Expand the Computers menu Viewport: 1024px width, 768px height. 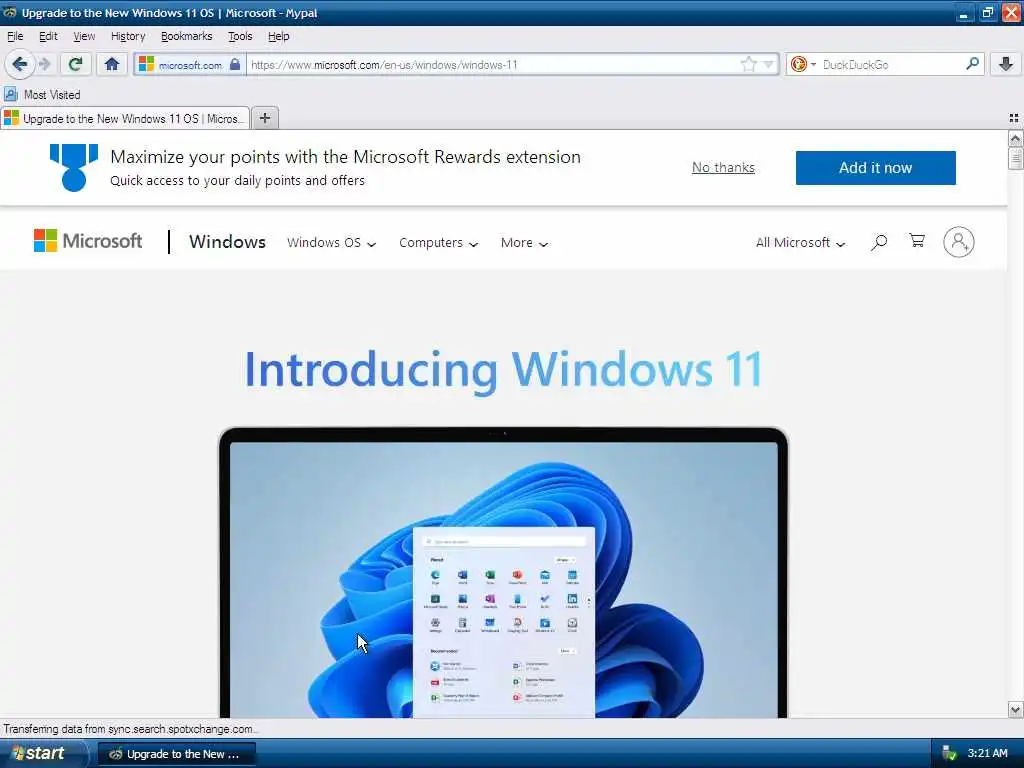[x=438, y=243]
